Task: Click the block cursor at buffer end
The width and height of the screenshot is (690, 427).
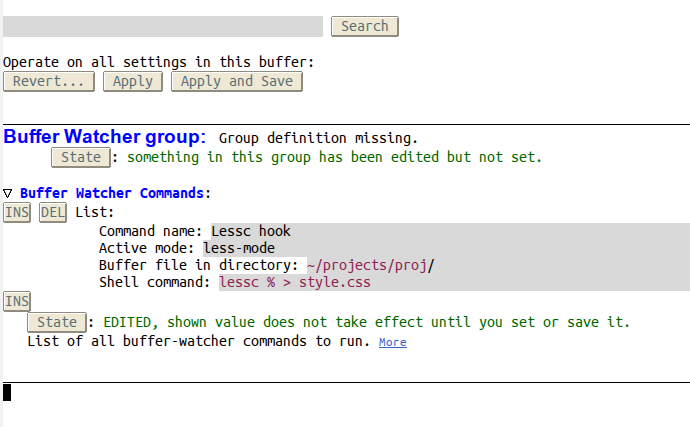Action: click(x=7, y=393)
